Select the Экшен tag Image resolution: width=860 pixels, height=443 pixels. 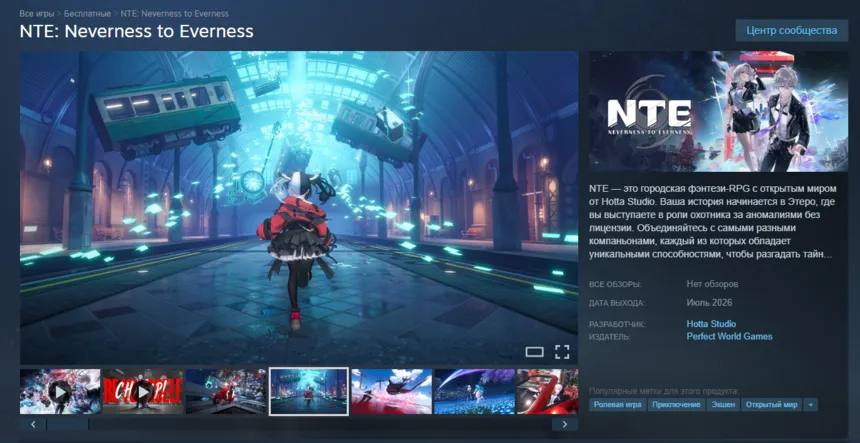(723, 405)
